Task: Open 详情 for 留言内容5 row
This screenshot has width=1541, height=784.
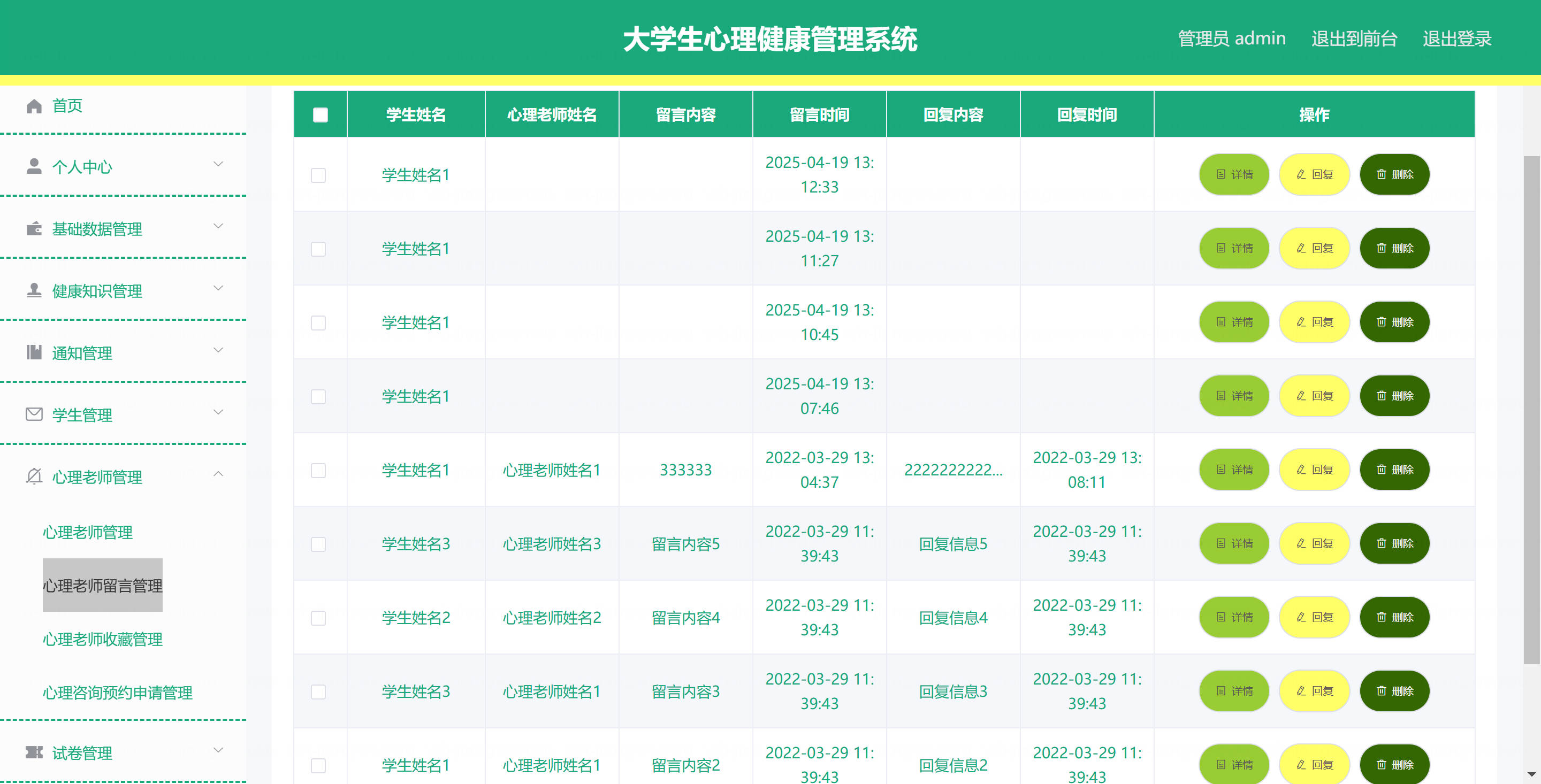Action: [x=1234, y=543]
